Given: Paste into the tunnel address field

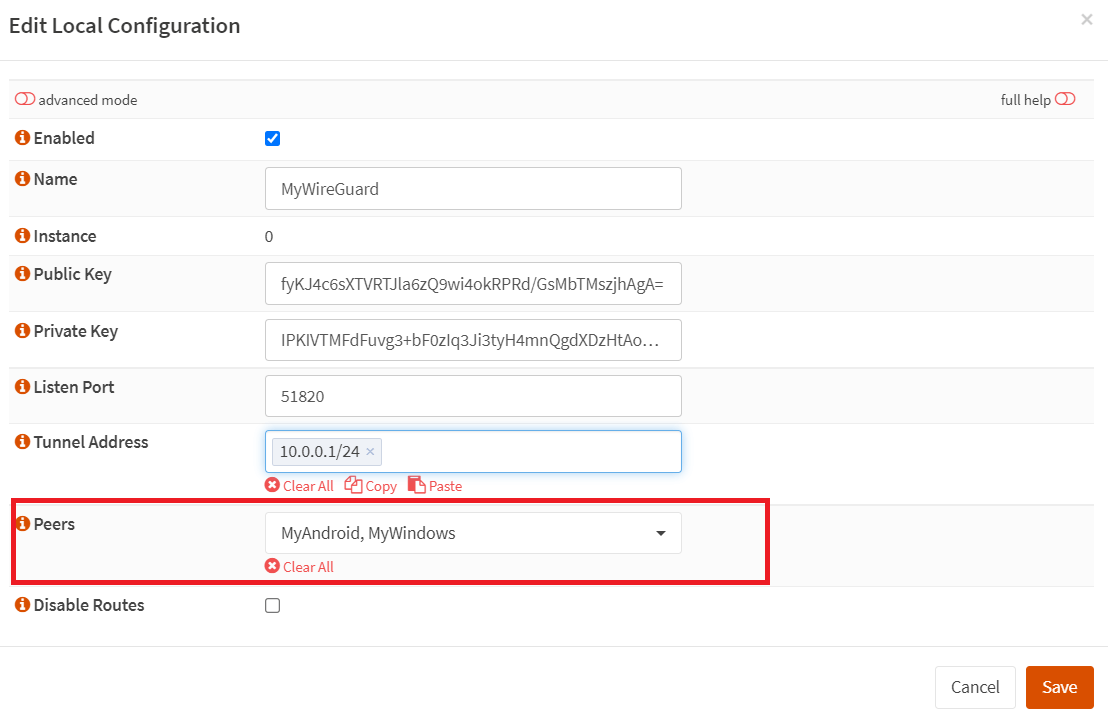Looking at the screenshot, I should [x=435, y=486].
